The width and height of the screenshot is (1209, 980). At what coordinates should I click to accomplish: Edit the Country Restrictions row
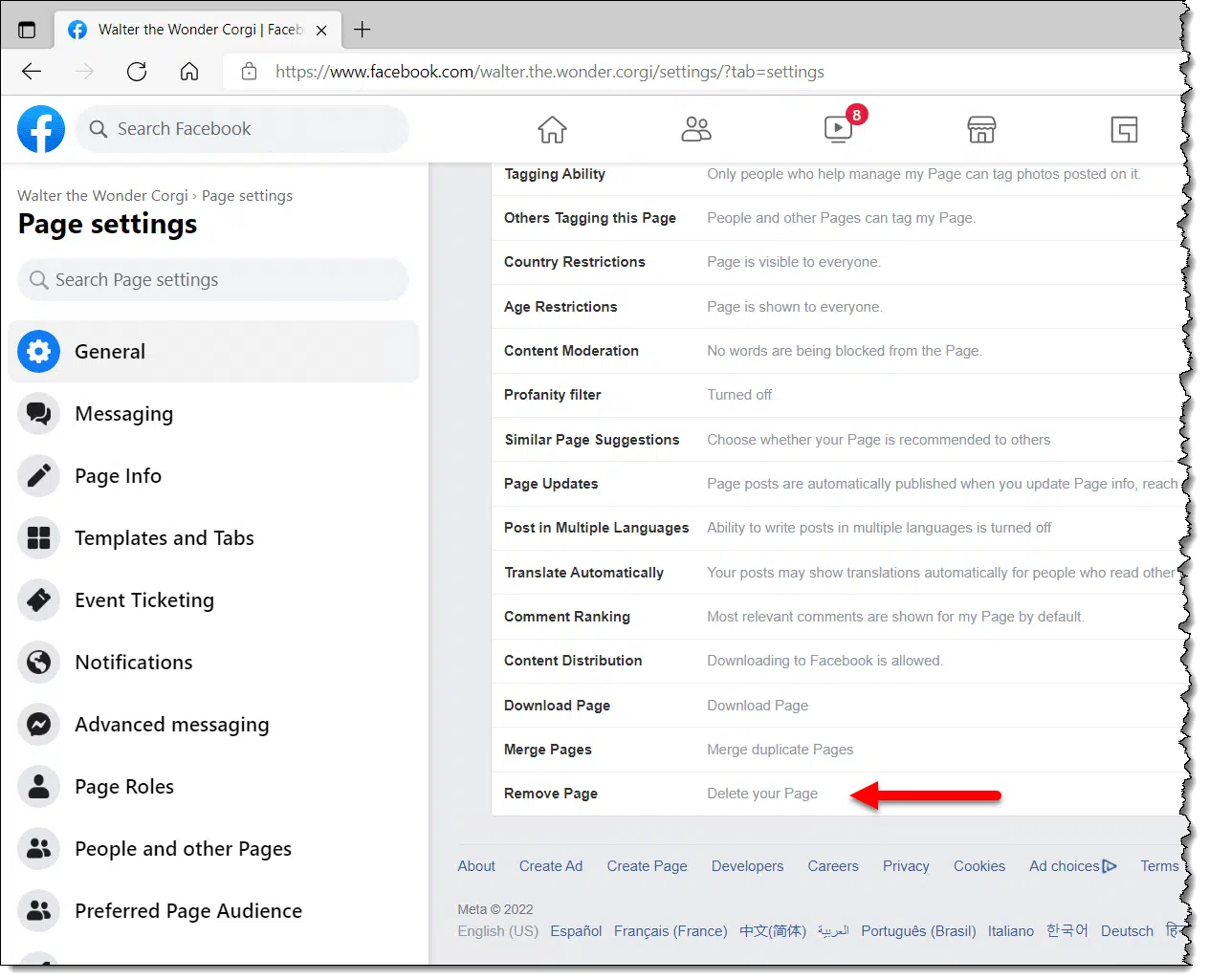(838, 262)
